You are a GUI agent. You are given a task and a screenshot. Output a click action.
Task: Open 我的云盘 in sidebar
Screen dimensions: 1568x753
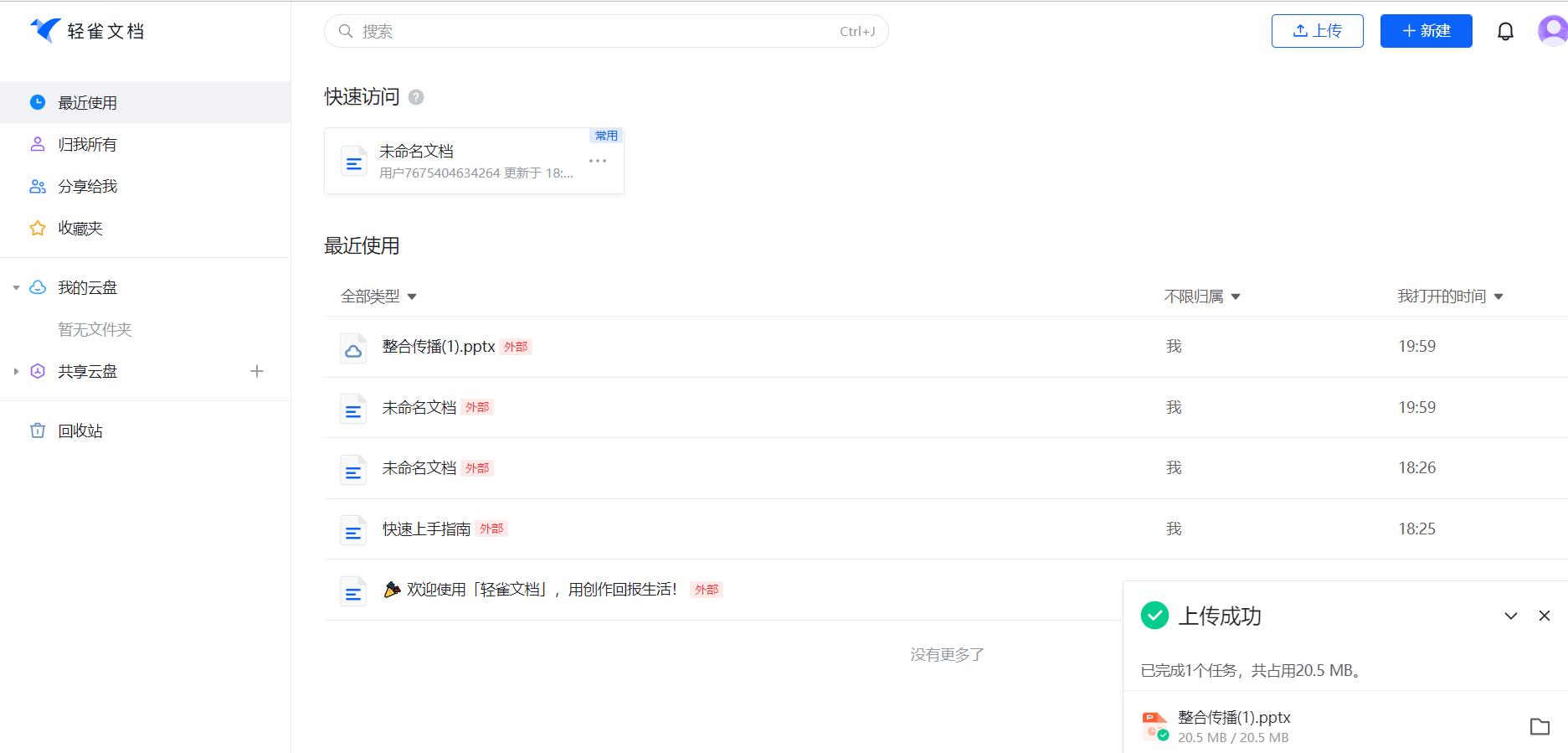[x=87, y=287]
